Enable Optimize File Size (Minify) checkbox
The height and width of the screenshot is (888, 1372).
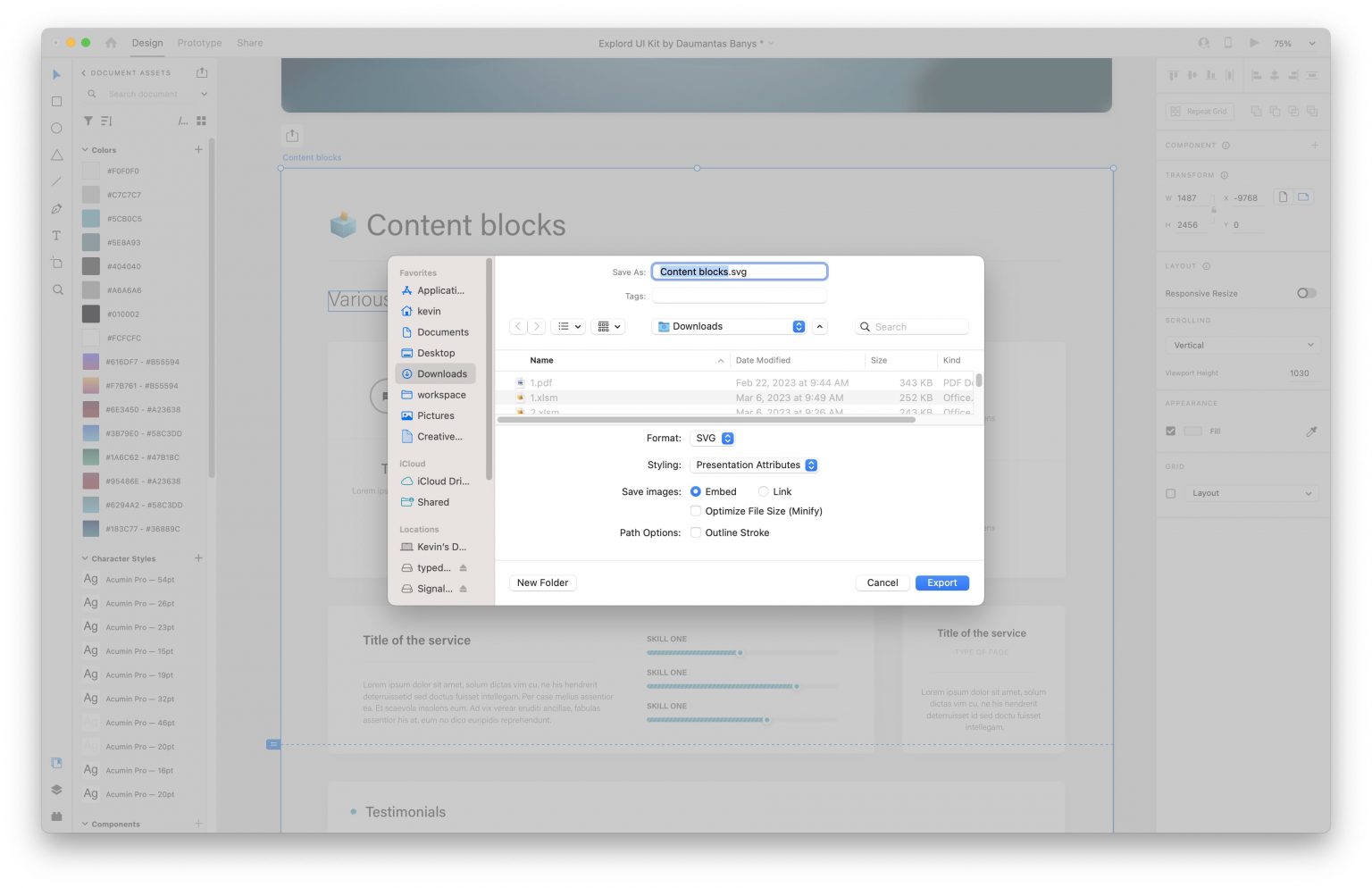696,512
